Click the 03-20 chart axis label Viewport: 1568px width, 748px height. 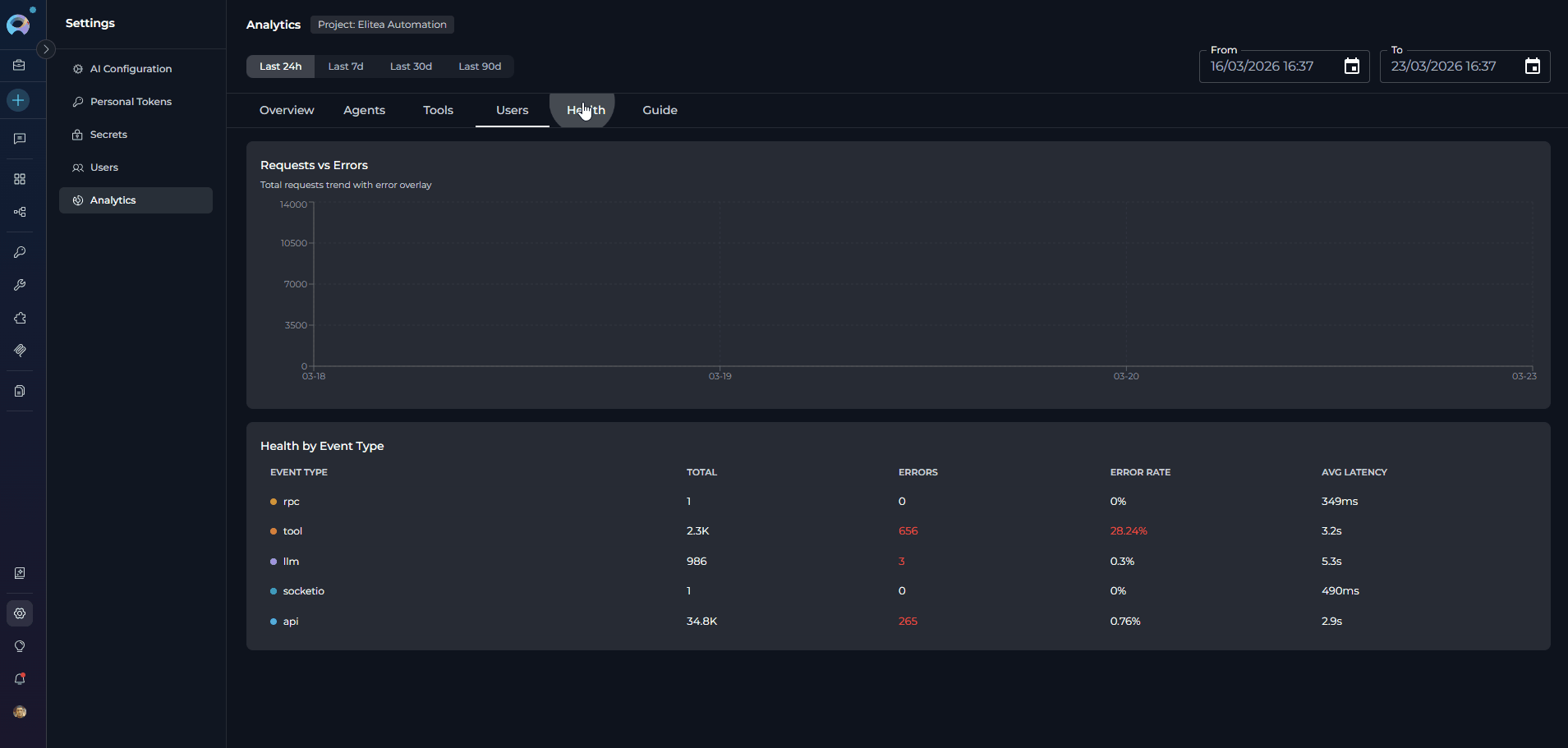[1126, 376]
